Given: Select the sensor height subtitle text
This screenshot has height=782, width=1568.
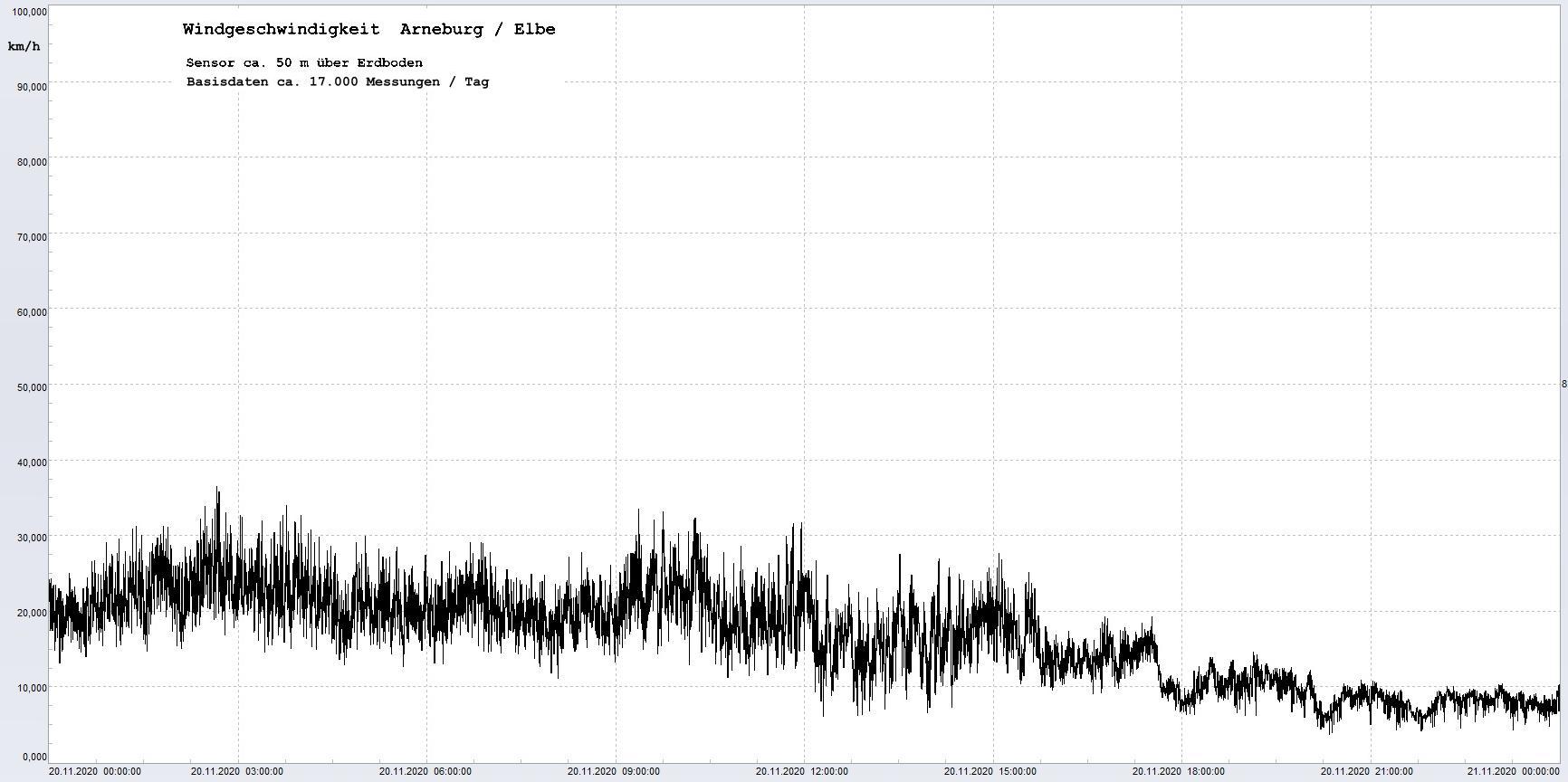Looking at the screenshot, I should point(304,62).
